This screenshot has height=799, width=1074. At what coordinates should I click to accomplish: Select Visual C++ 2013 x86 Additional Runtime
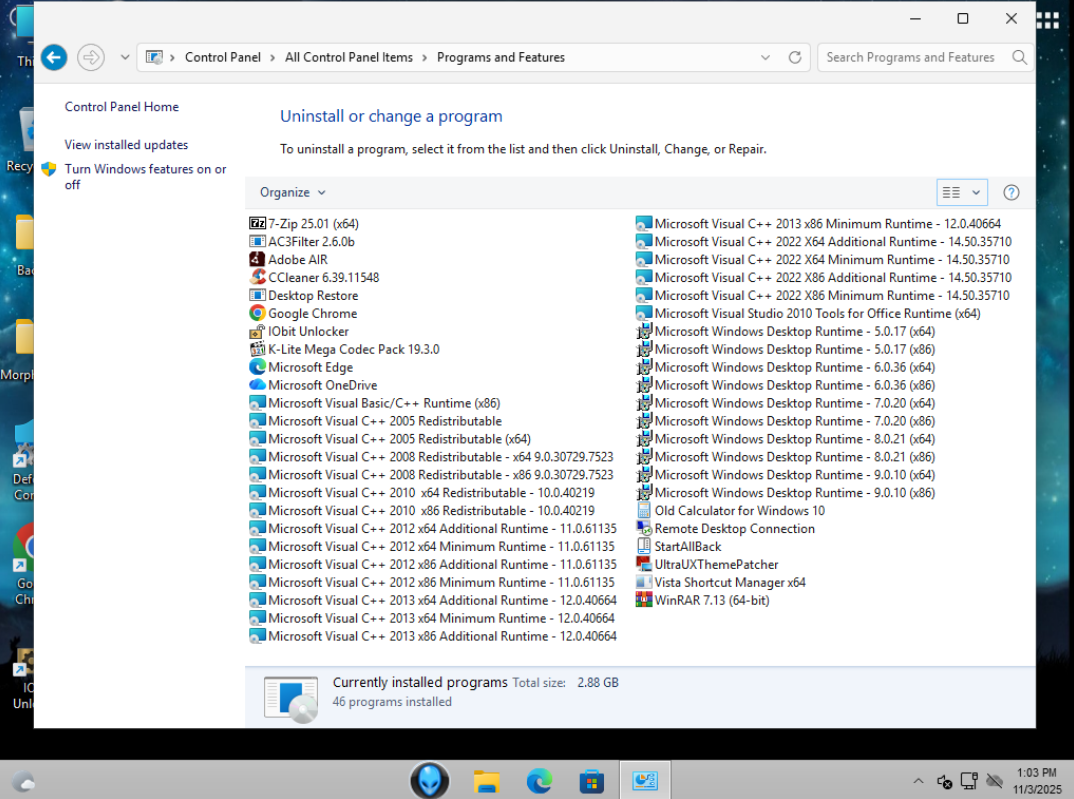coord(433,636)
